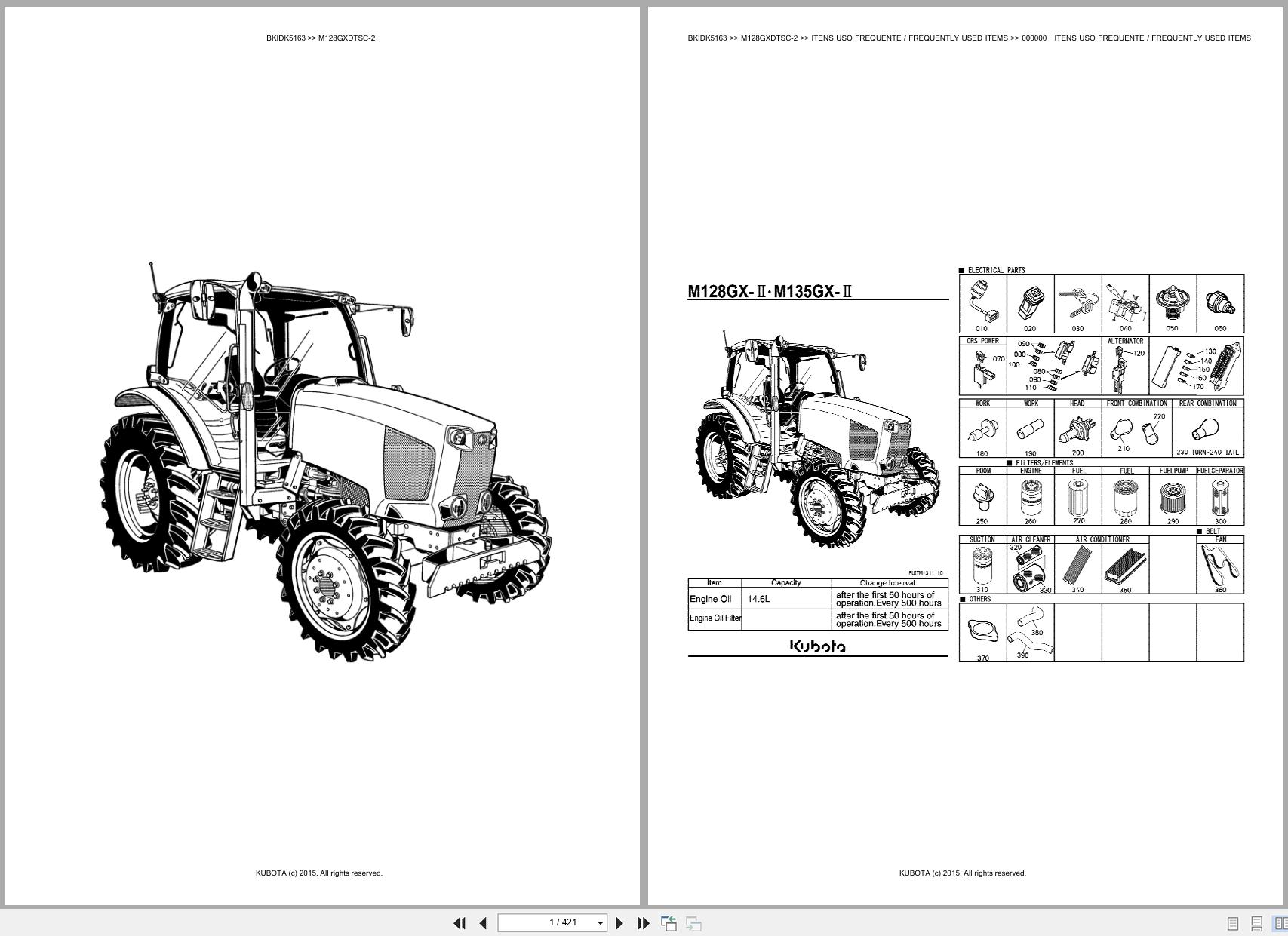
Task: Click FAN belt 360 image
Action: (1220, 565)
